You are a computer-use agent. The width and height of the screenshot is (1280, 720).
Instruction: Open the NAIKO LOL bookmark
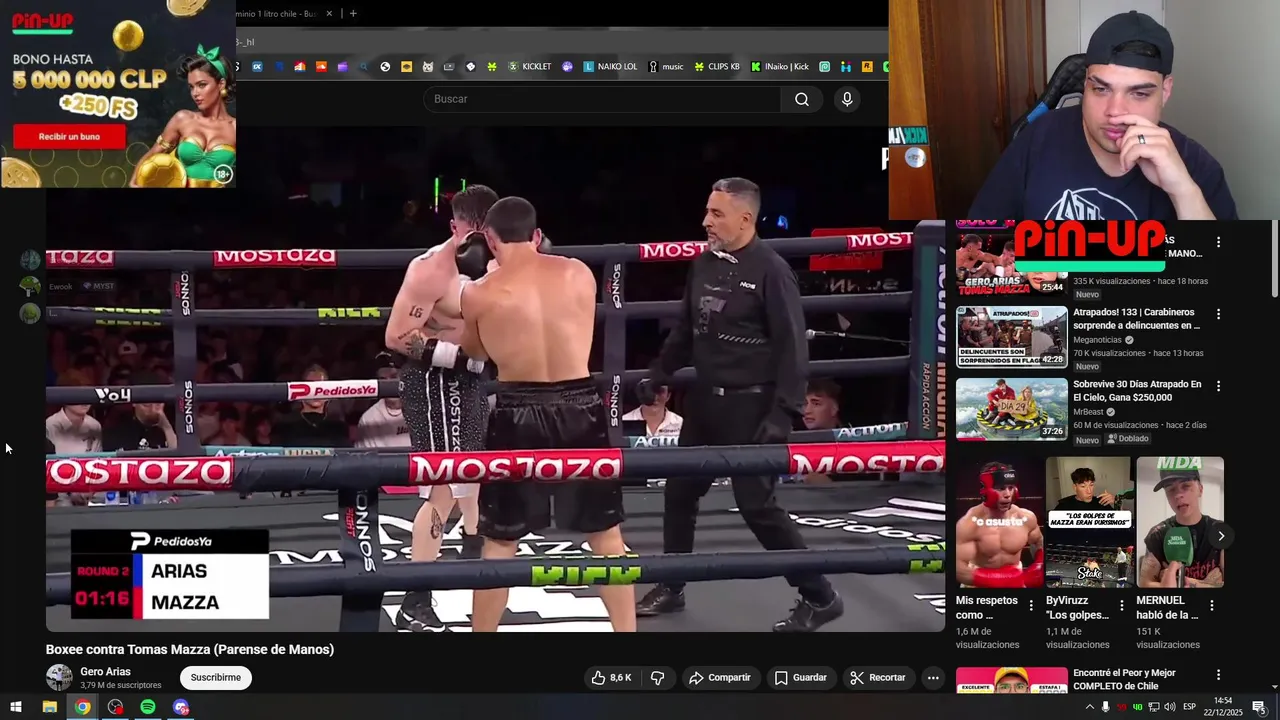(x=610, y=67)
